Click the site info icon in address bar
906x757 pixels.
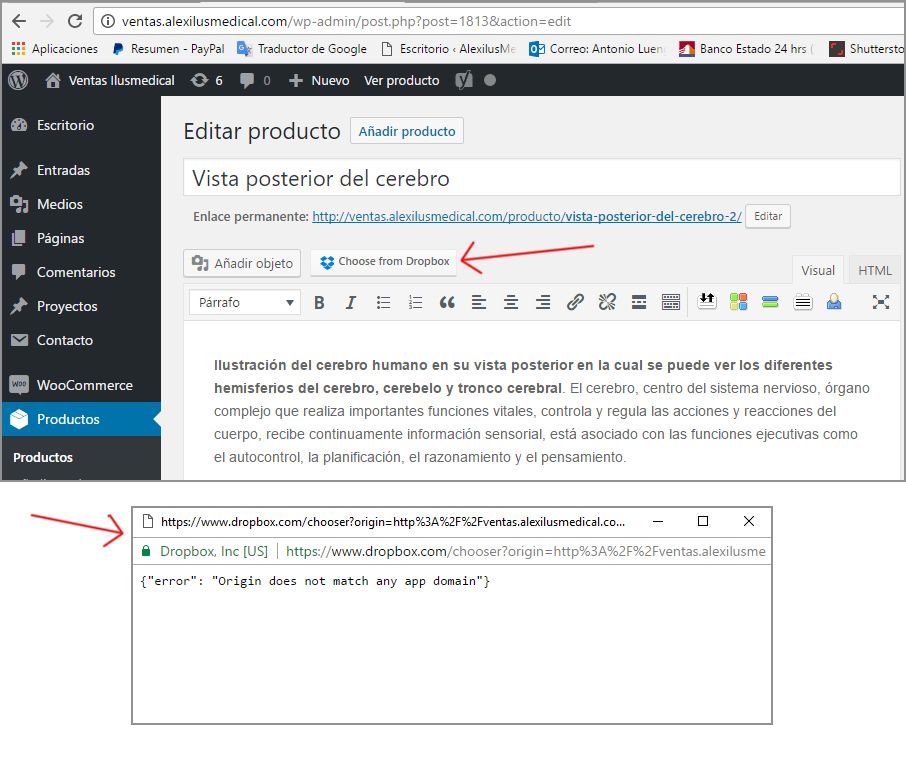tap(107, 21)
